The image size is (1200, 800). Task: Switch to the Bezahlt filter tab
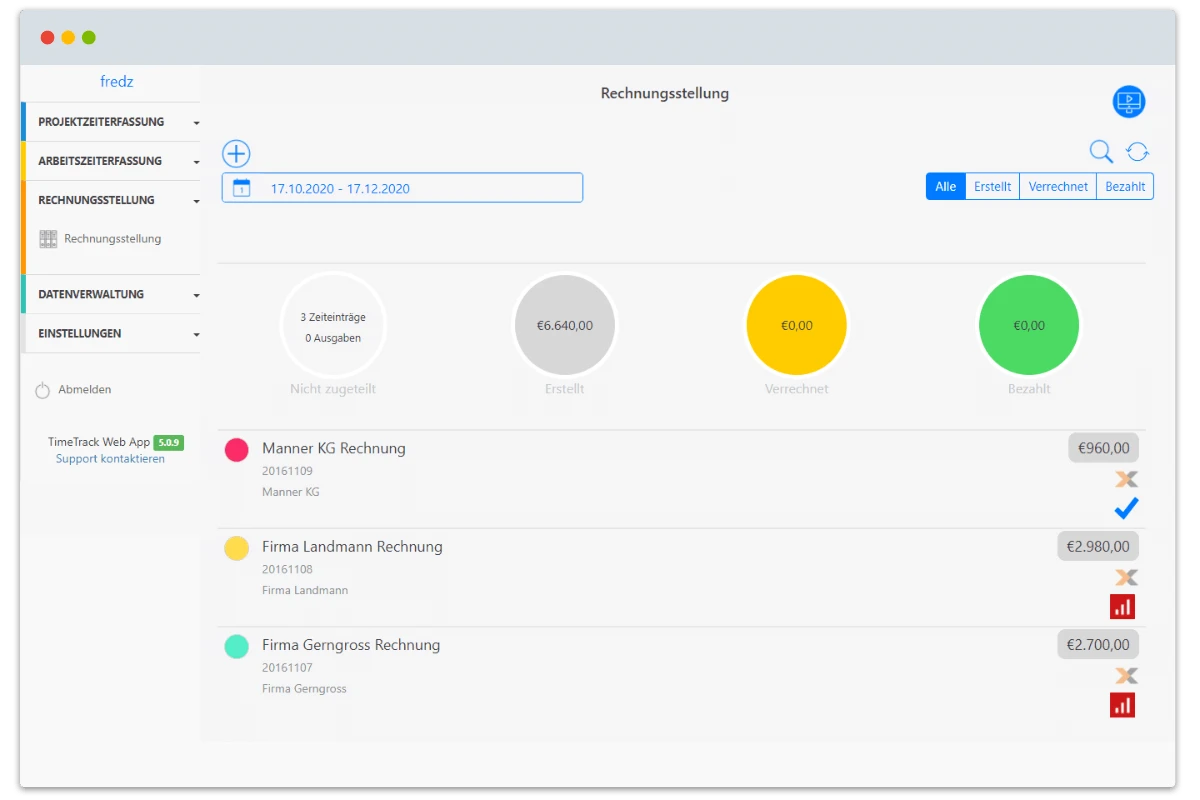coord(1124,186)
